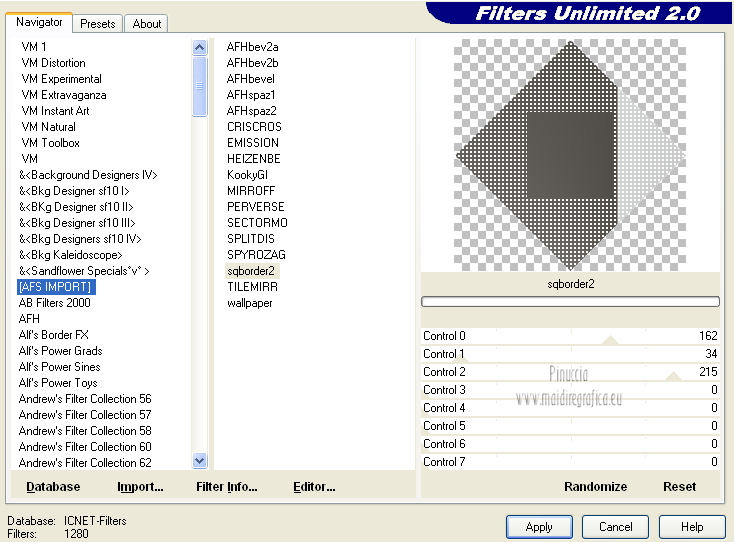Open Help from the bottom button
The image size is (734, 542).
click(692, 527)
